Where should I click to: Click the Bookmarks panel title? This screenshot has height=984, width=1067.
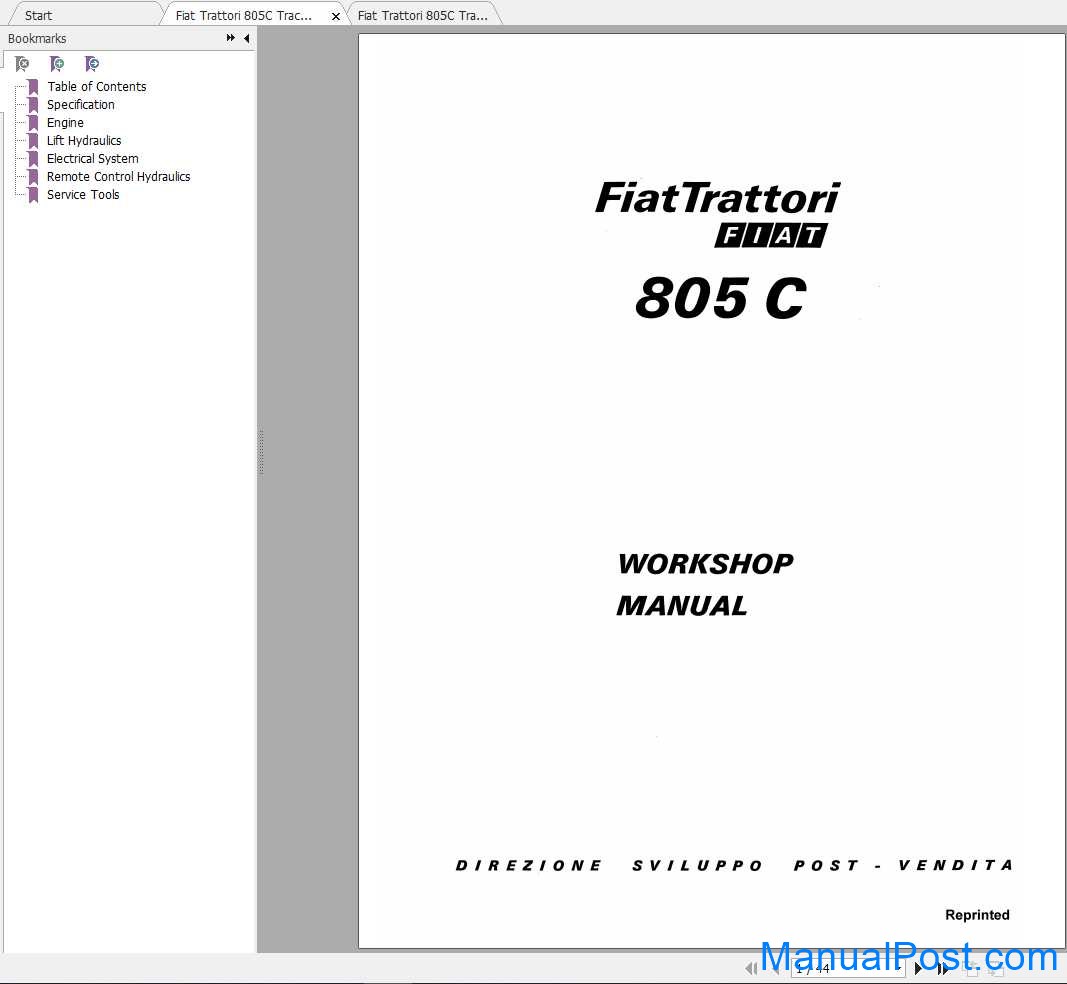pyautogui.click(x=37, y=39)
